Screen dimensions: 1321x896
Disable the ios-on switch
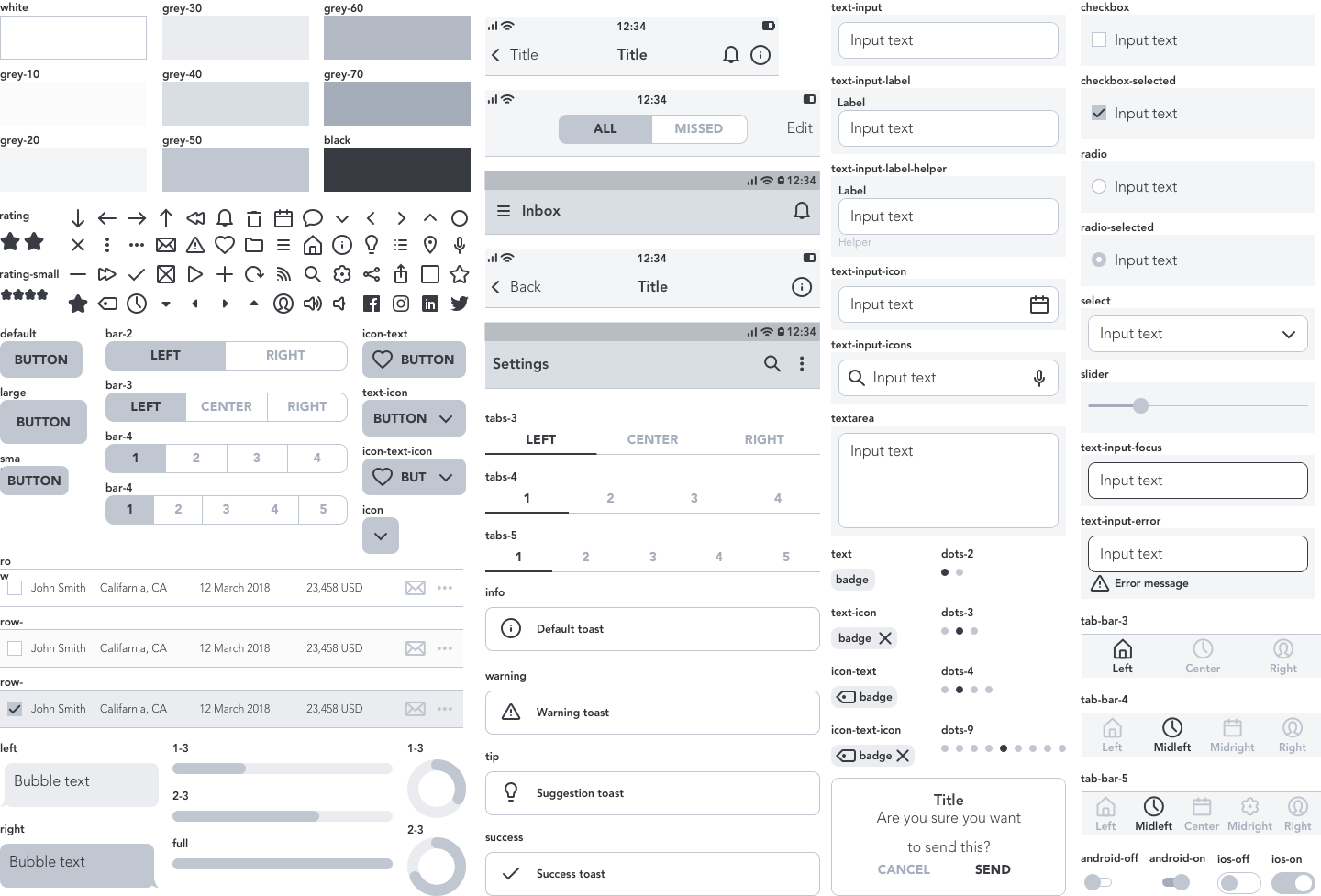(1293, 883)
